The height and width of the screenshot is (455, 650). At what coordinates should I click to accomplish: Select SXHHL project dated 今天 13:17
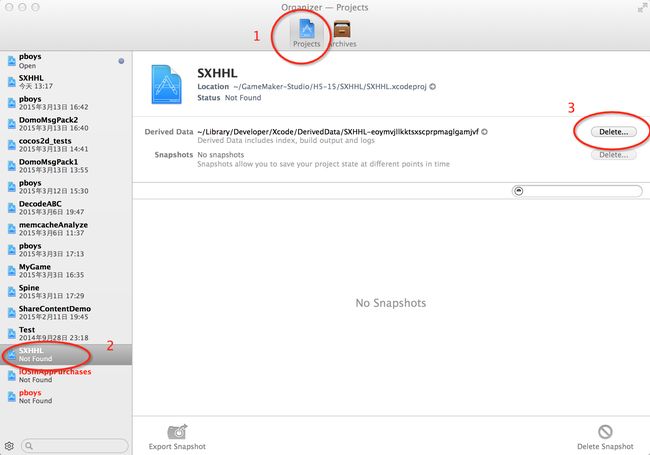click(x=66, y=82)
